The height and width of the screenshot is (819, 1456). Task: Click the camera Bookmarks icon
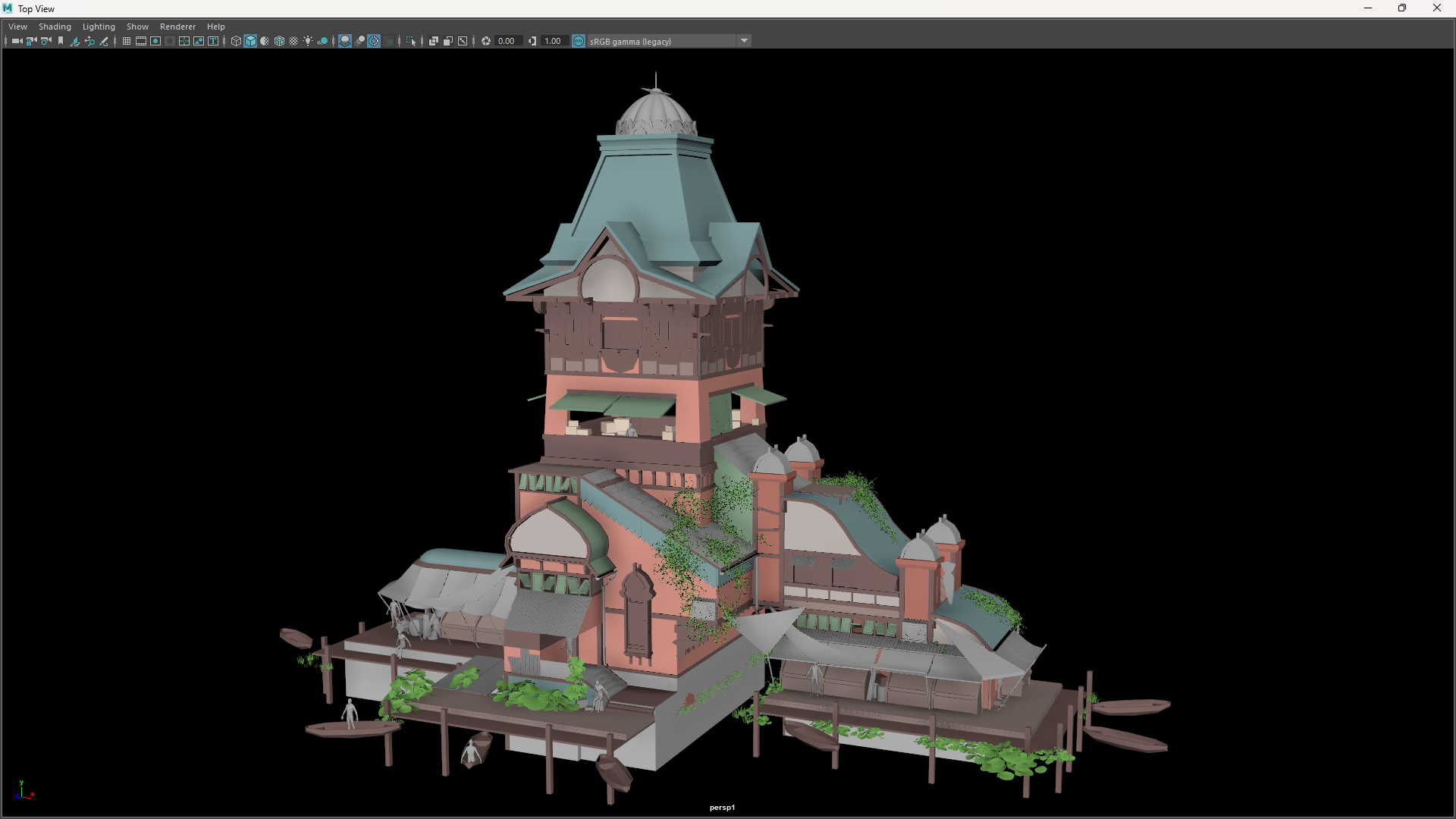61,41
